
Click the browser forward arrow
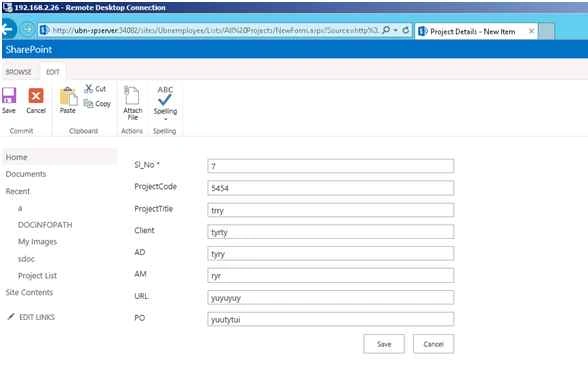[x=27, y=29]
